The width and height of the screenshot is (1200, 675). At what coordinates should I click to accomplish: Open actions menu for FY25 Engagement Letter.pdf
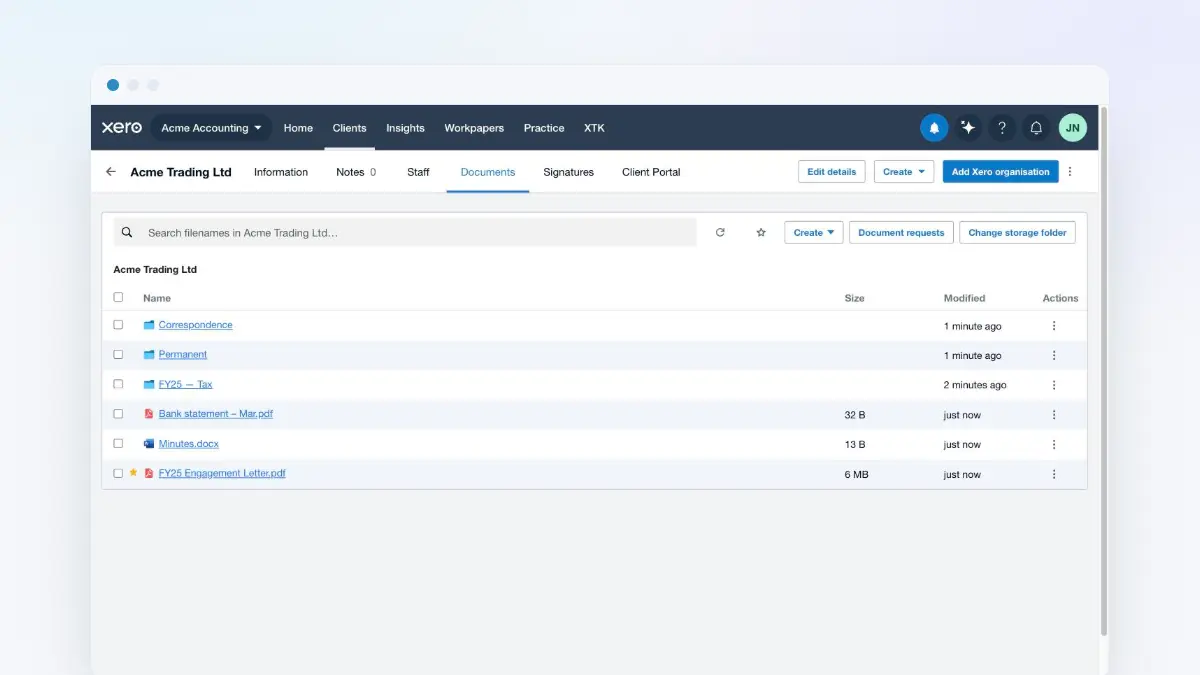tap(1054, 474)
